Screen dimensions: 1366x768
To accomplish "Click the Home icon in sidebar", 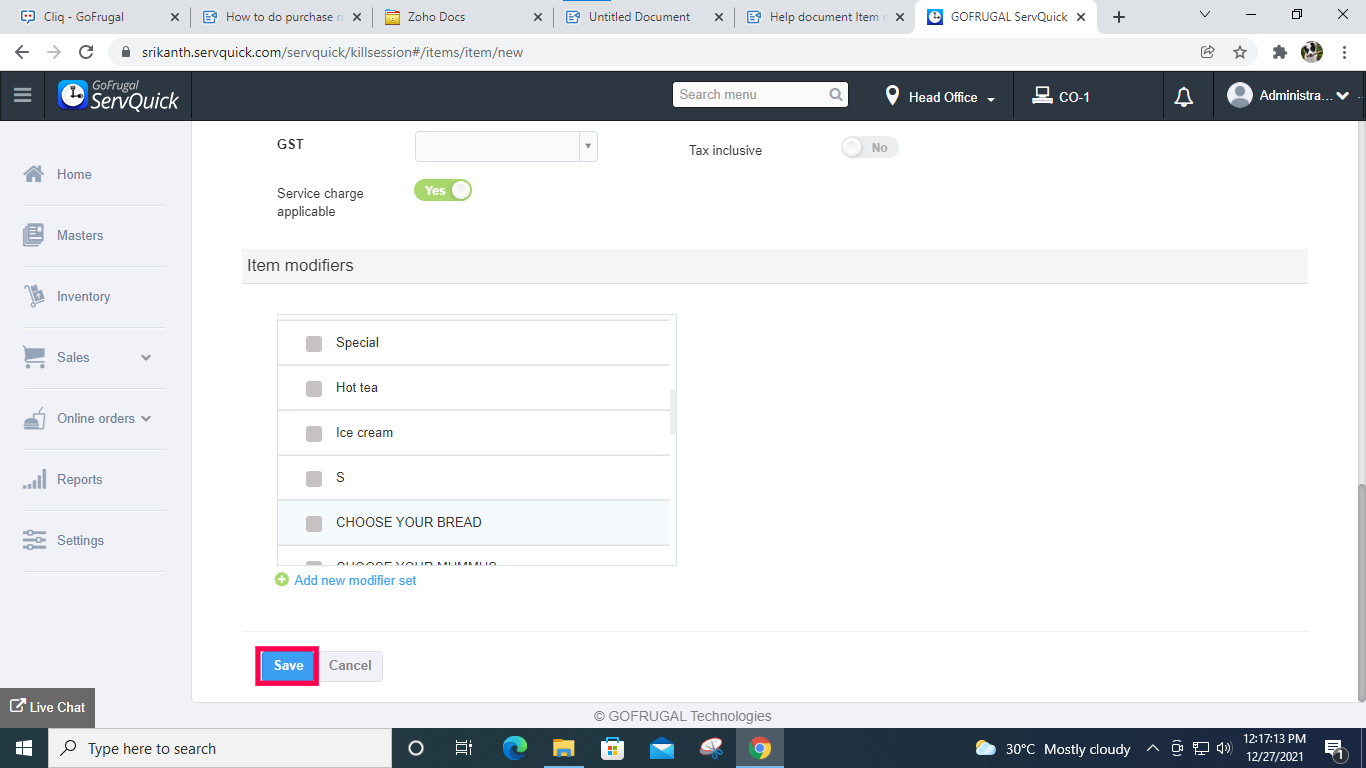I will (34, 174).
